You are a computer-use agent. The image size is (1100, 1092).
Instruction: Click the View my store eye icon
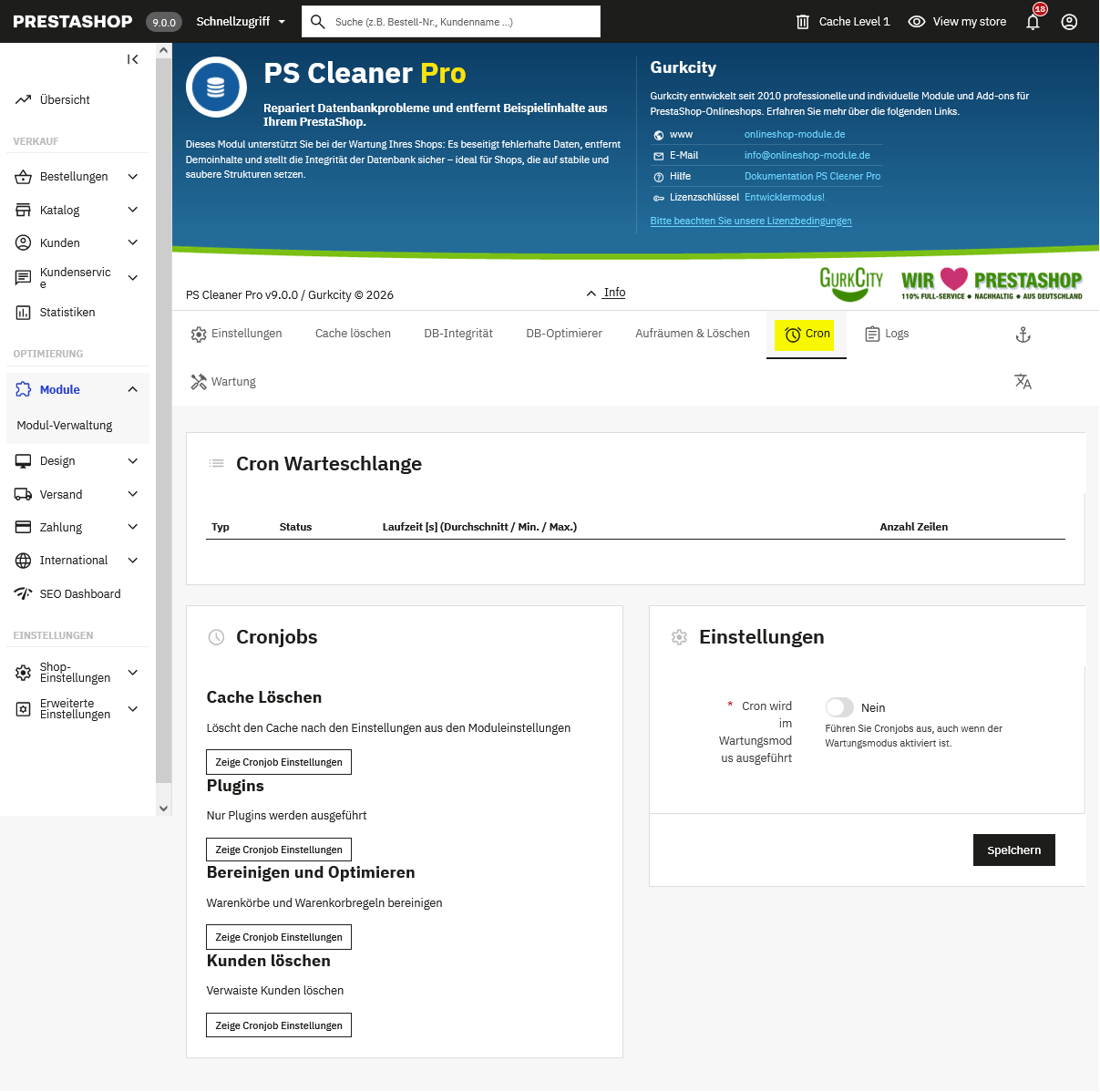pos(917,22)
